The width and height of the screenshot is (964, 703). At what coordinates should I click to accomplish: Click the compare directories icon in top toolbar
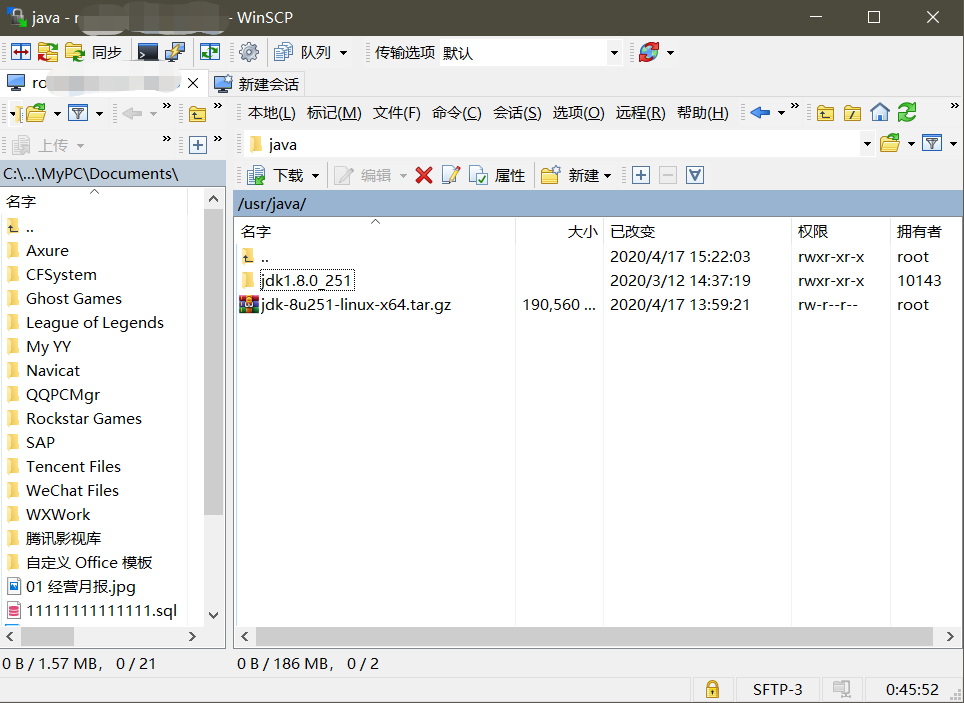(x=20, y=52)
